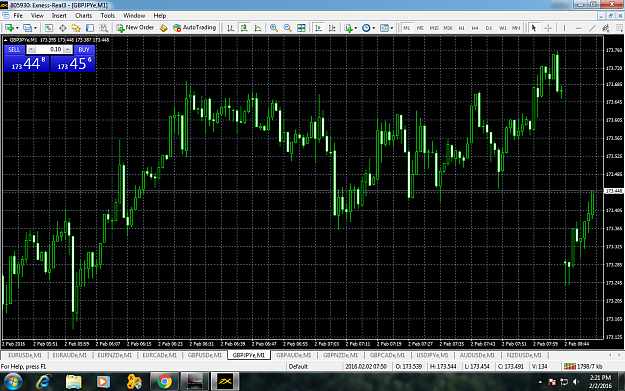The image size is (625, 391).
Task: Open a new chart via toolbar icon
Action: [9, 28]
